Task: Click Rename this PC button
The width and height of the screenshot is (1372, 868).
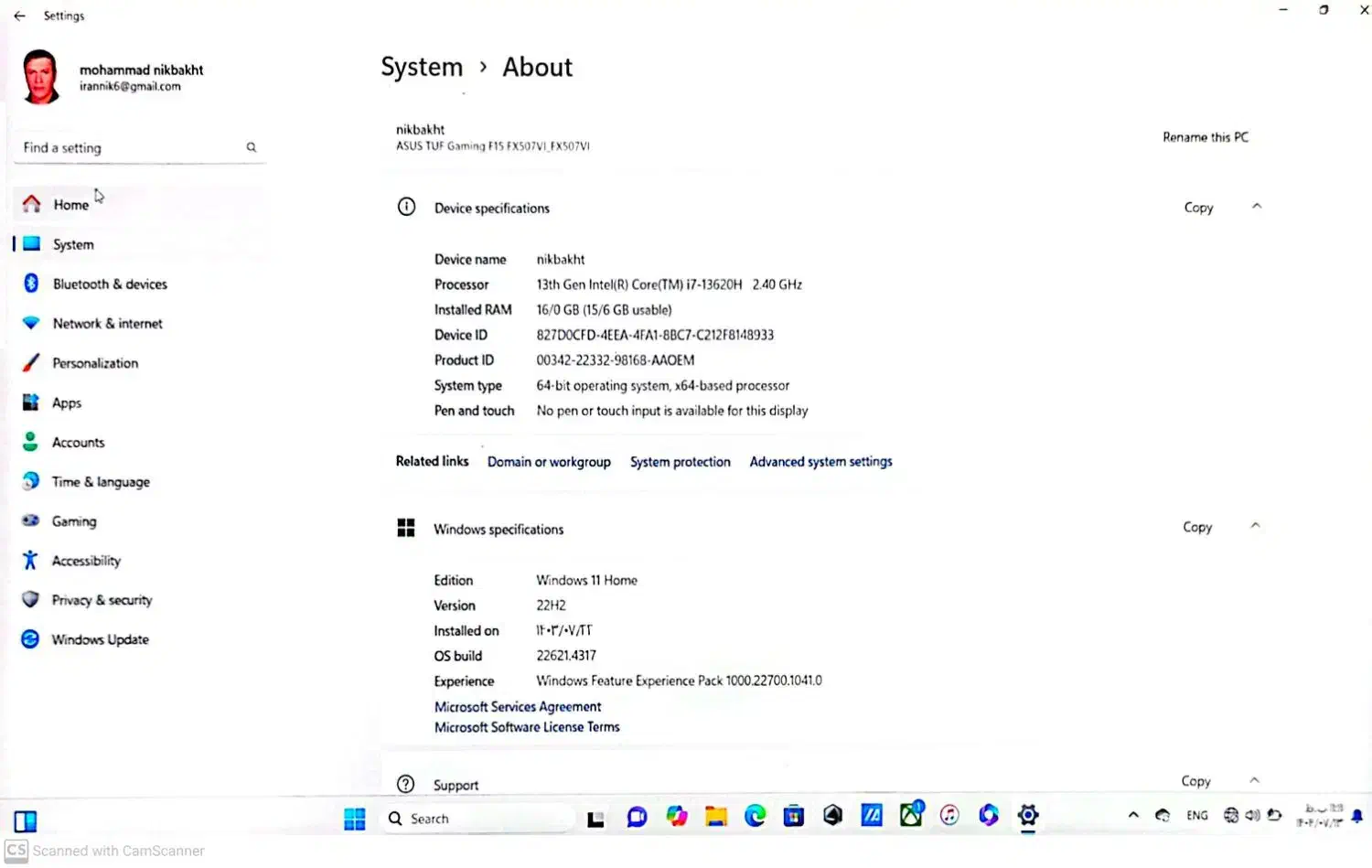Action: tap(1205, 137)
